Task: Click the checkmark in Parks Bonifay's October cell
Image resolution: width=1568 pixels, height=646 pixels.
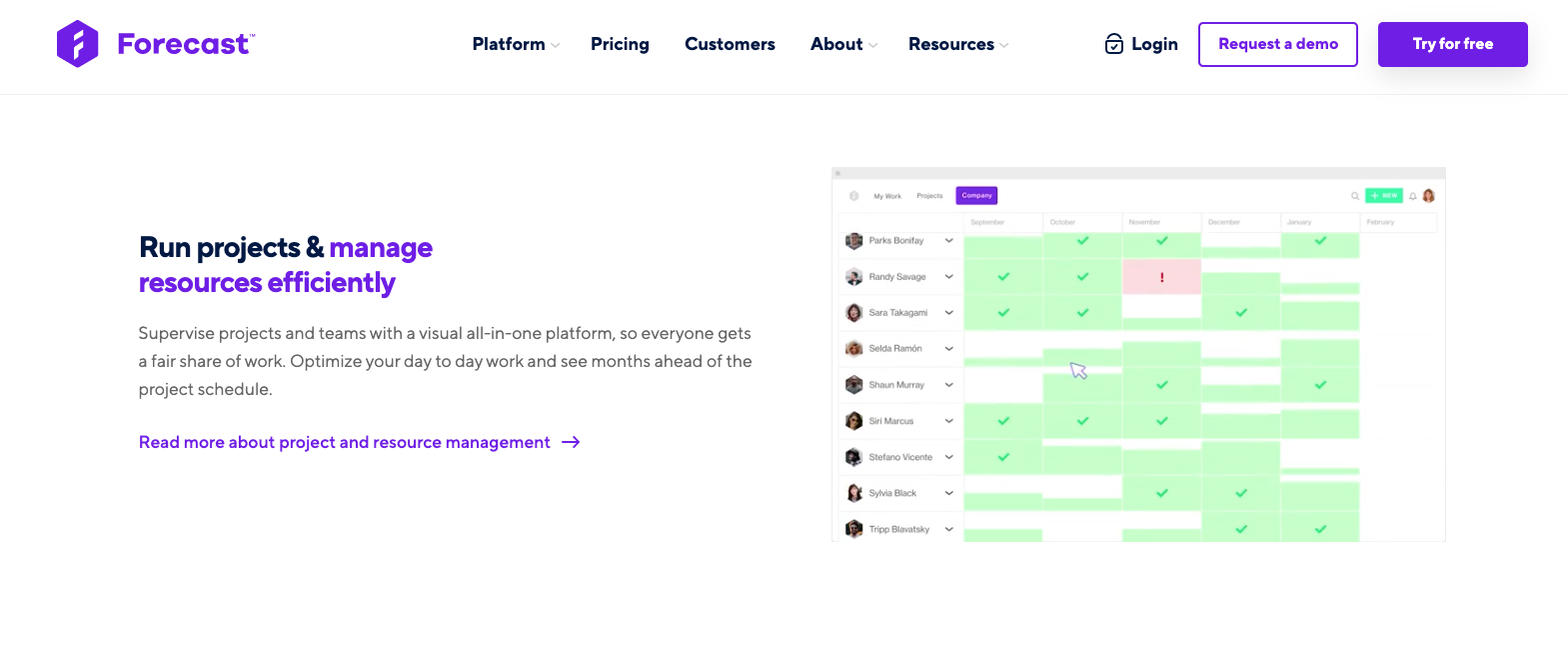Action: (x=1083, y=241)
